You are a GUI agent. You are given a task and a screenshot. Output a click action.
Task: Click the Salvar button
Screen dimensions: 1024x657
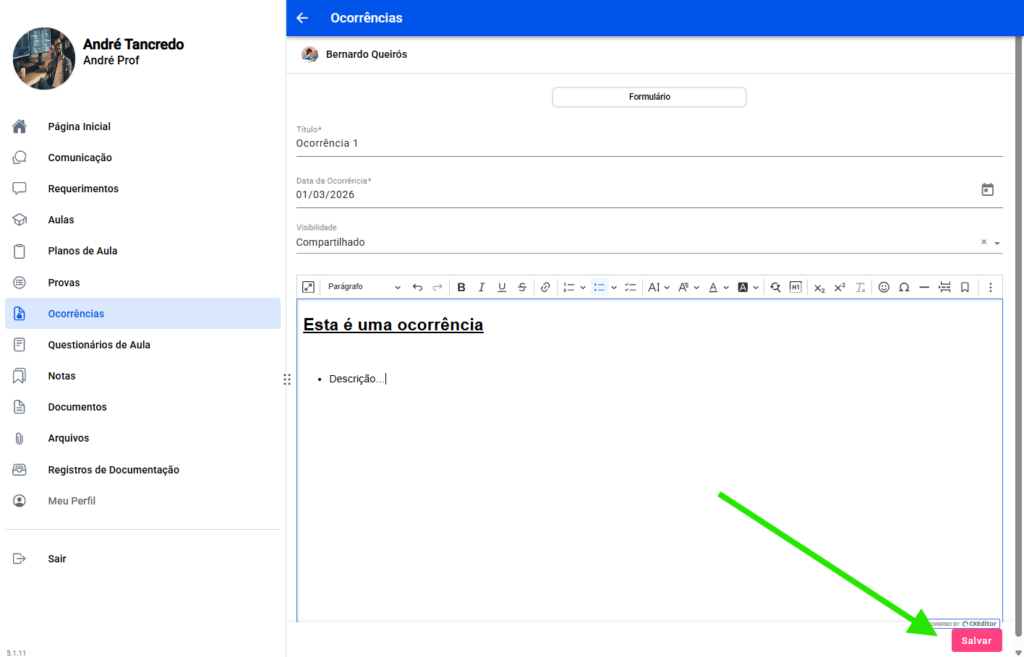[x=976, y=641]
